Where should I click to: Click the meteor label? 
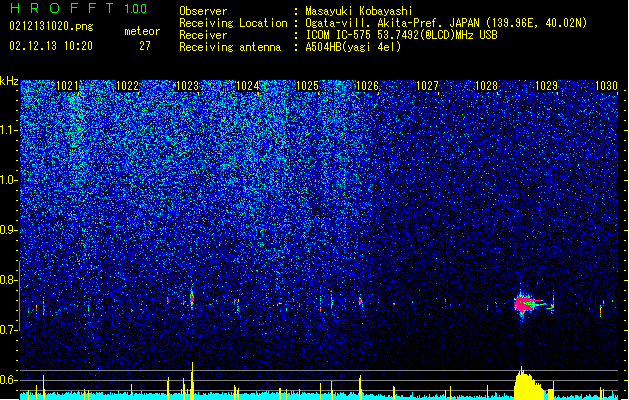[142, 31]
